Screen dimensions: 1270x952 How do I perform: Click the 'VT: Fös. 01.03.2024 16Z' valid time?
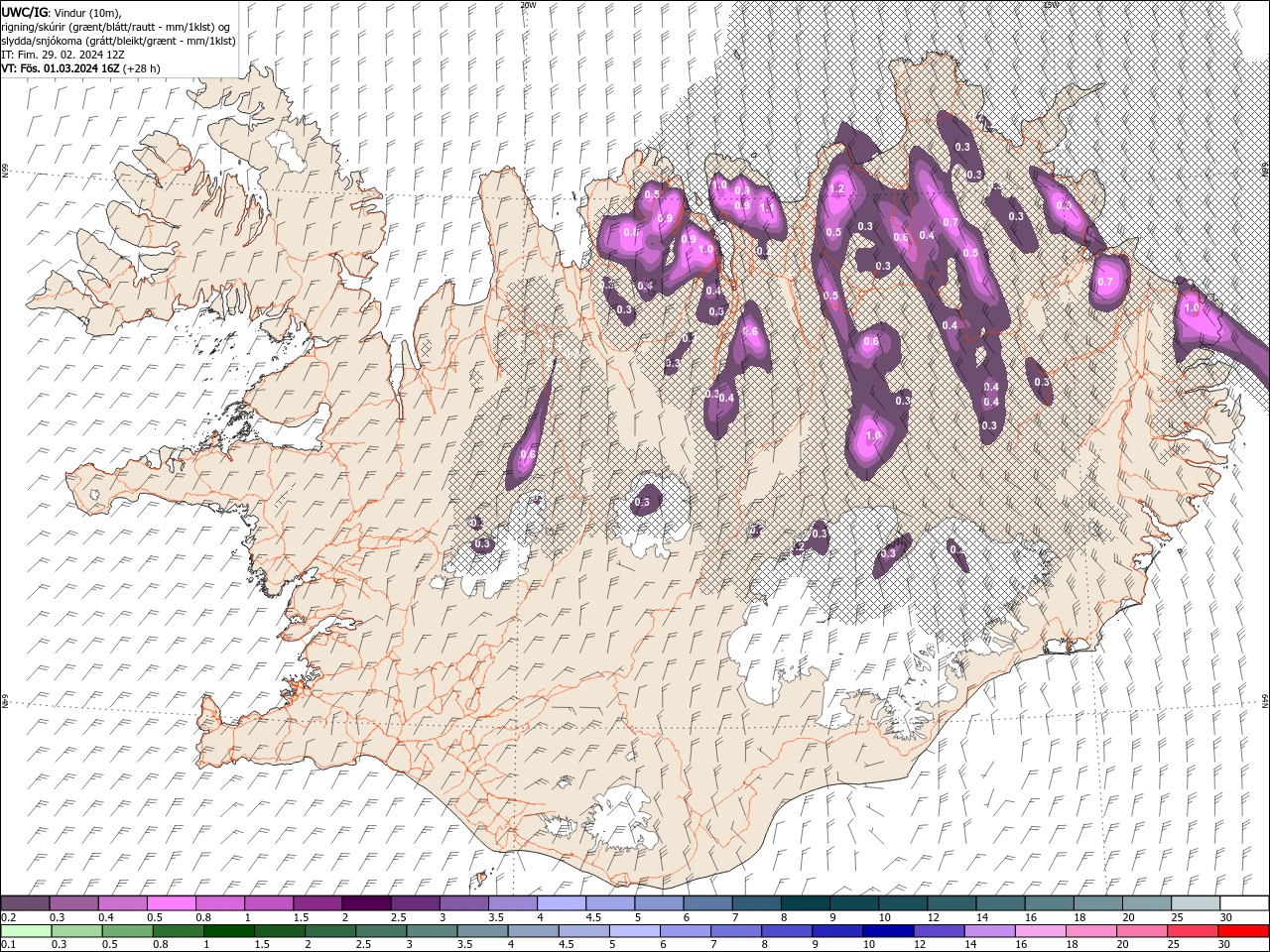coord(61,68)
